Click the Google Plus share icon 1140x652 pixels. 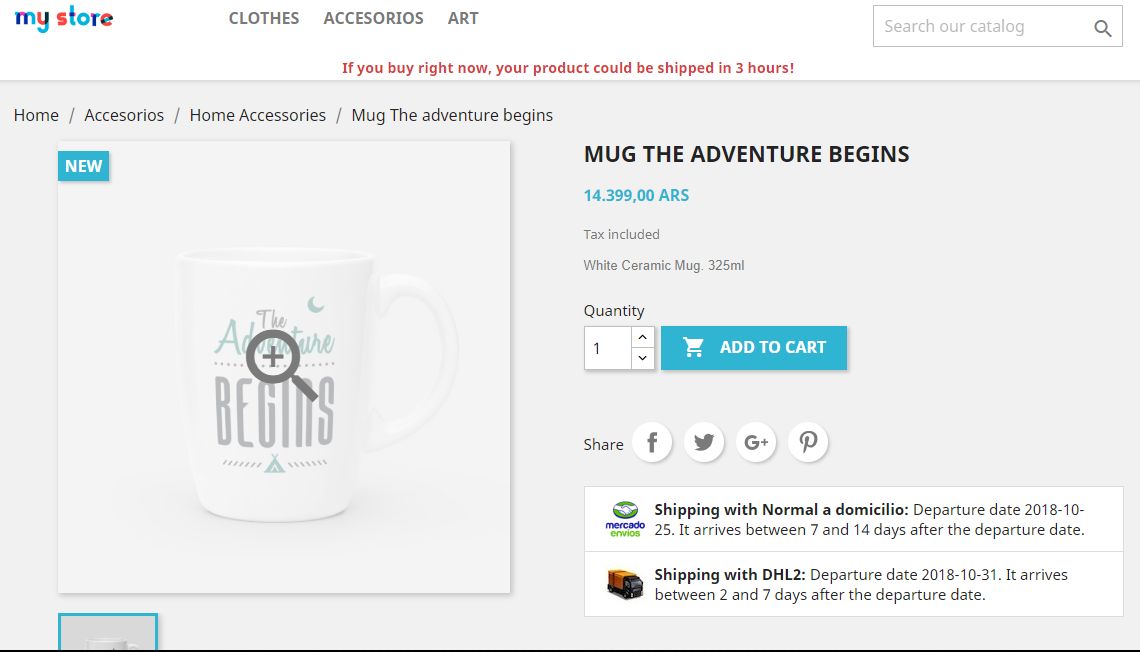(756, 442)
